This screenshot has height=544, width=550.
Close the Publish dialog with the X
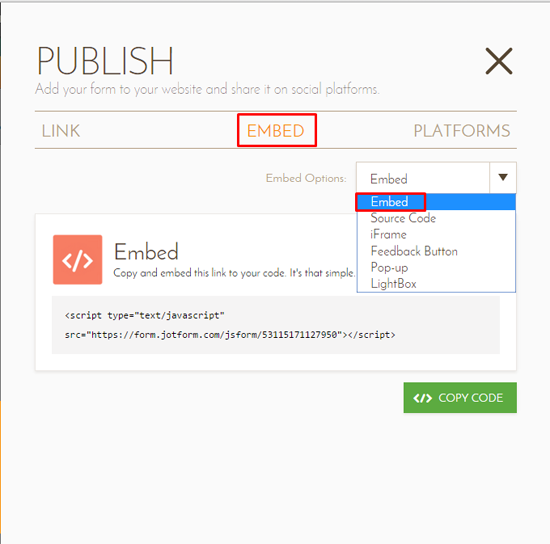[x=498, y=61]
